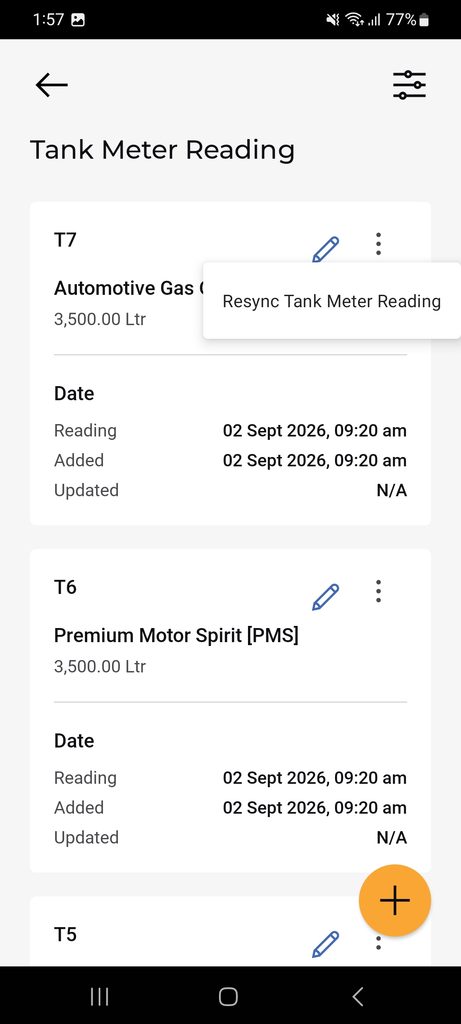Open the T6 Premium Motor Spirit card
The image size is (461, 1024).
coord(230,711)
